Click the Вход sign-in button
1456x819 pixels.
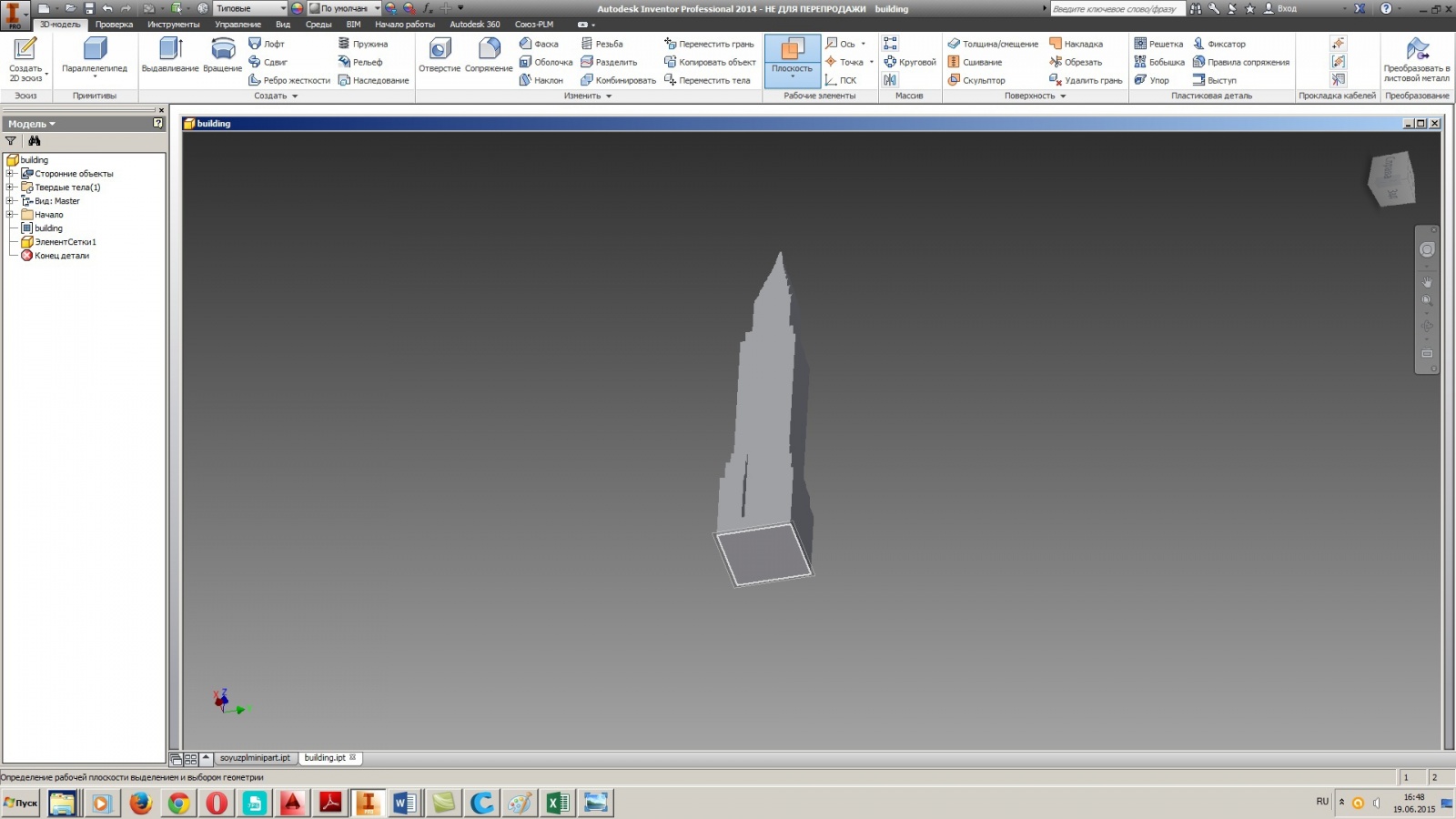1279,8
